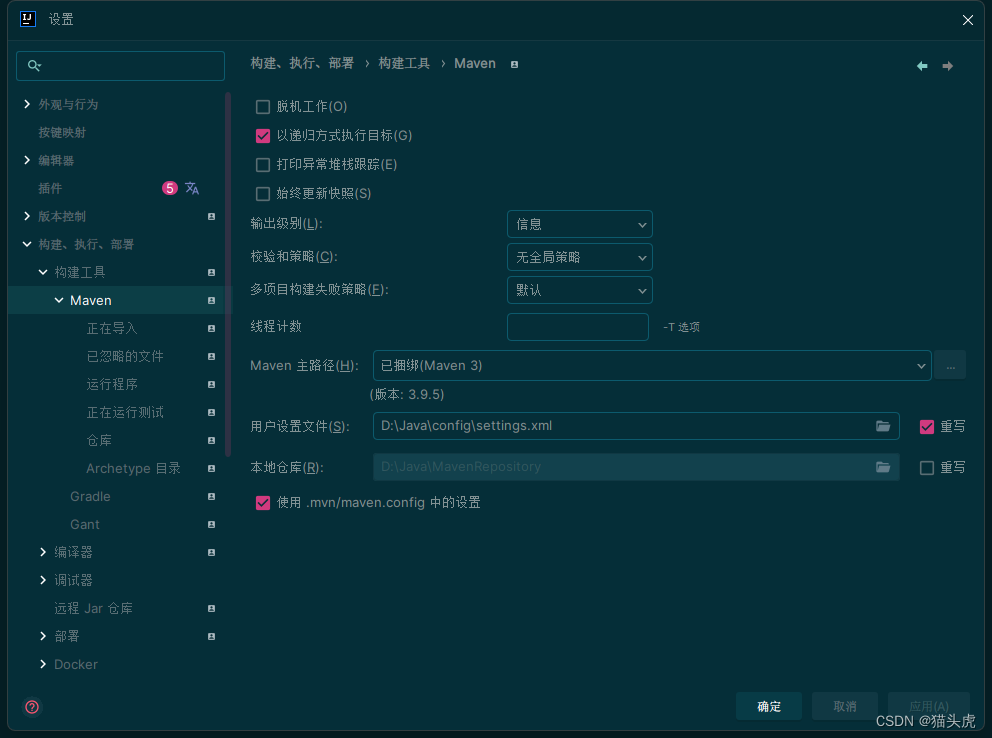Select 插件 in the settings tree
Screen dimensions: 992x738
(50, 188)
